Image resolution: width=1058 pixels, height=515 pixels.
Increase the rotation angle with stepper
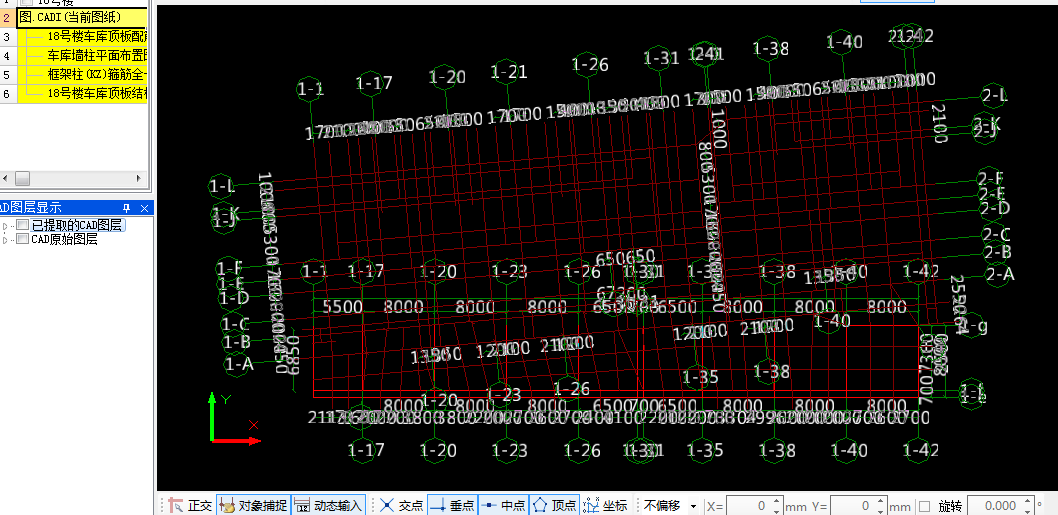point(1028,502)
